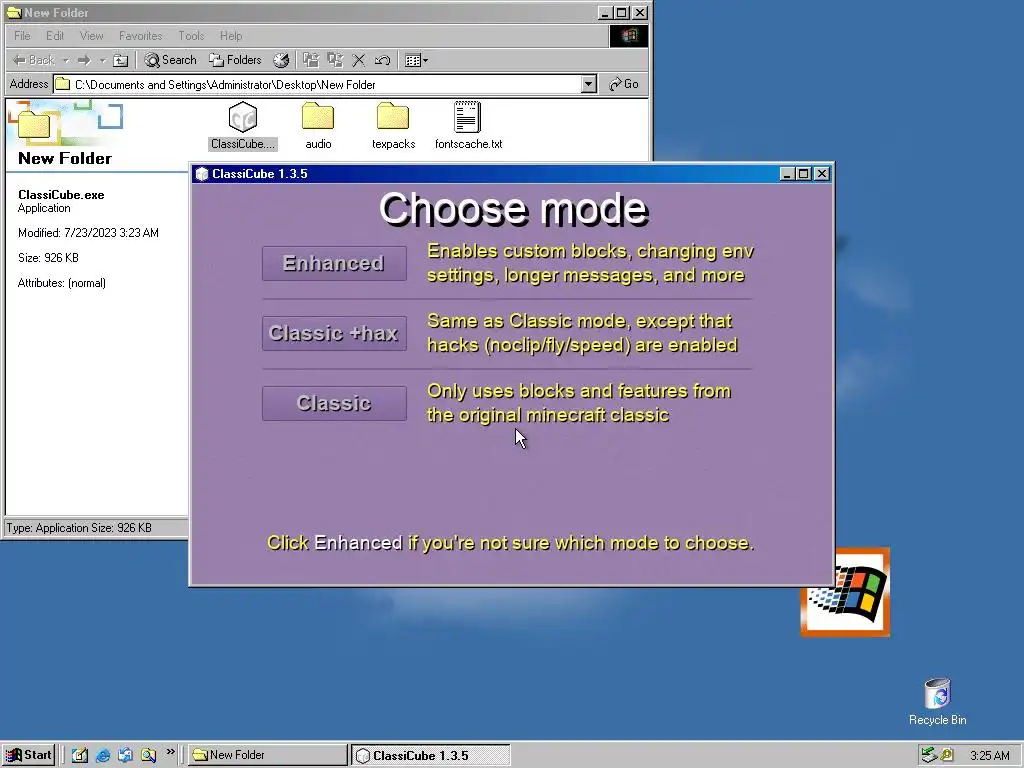Image resolution: width=1024 pixels, height=768 pixels.
Task: Click the New Folder title bar folder icon
Action: tap(14, 12)
